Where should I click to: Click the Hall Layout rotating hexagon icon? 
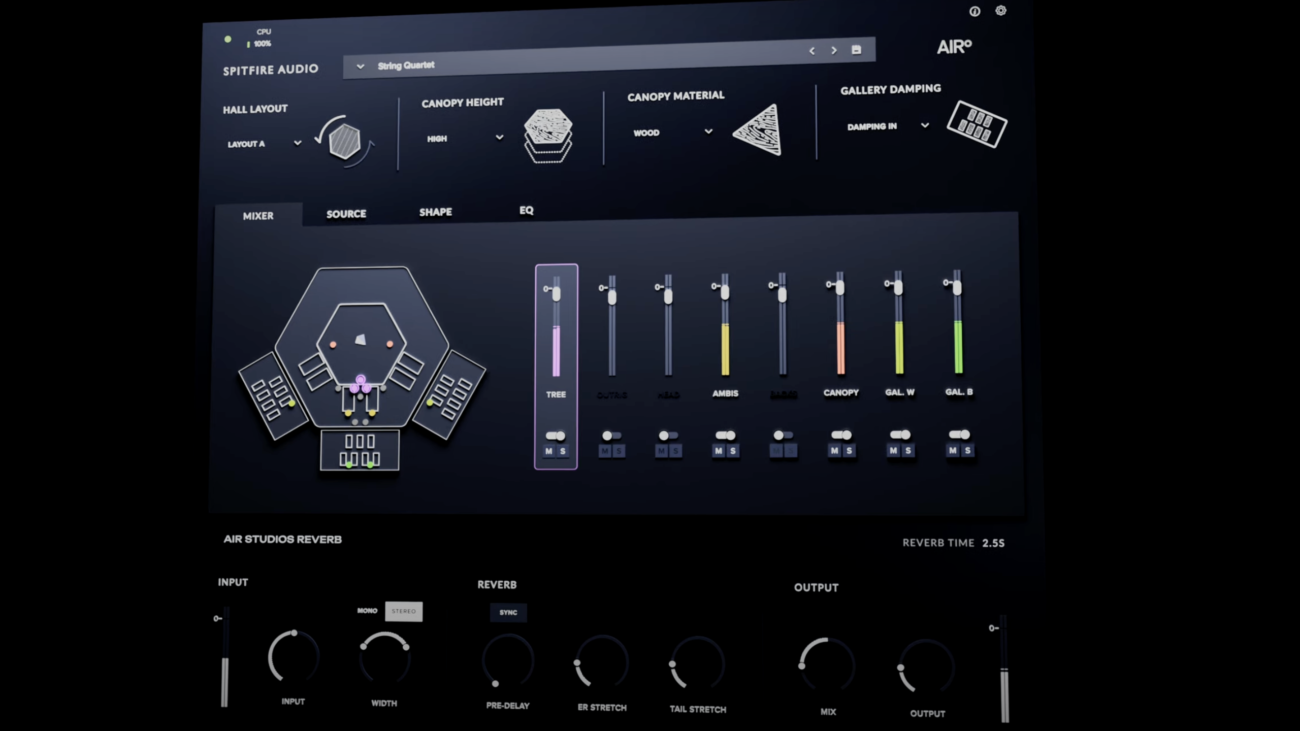coord(344,140)
